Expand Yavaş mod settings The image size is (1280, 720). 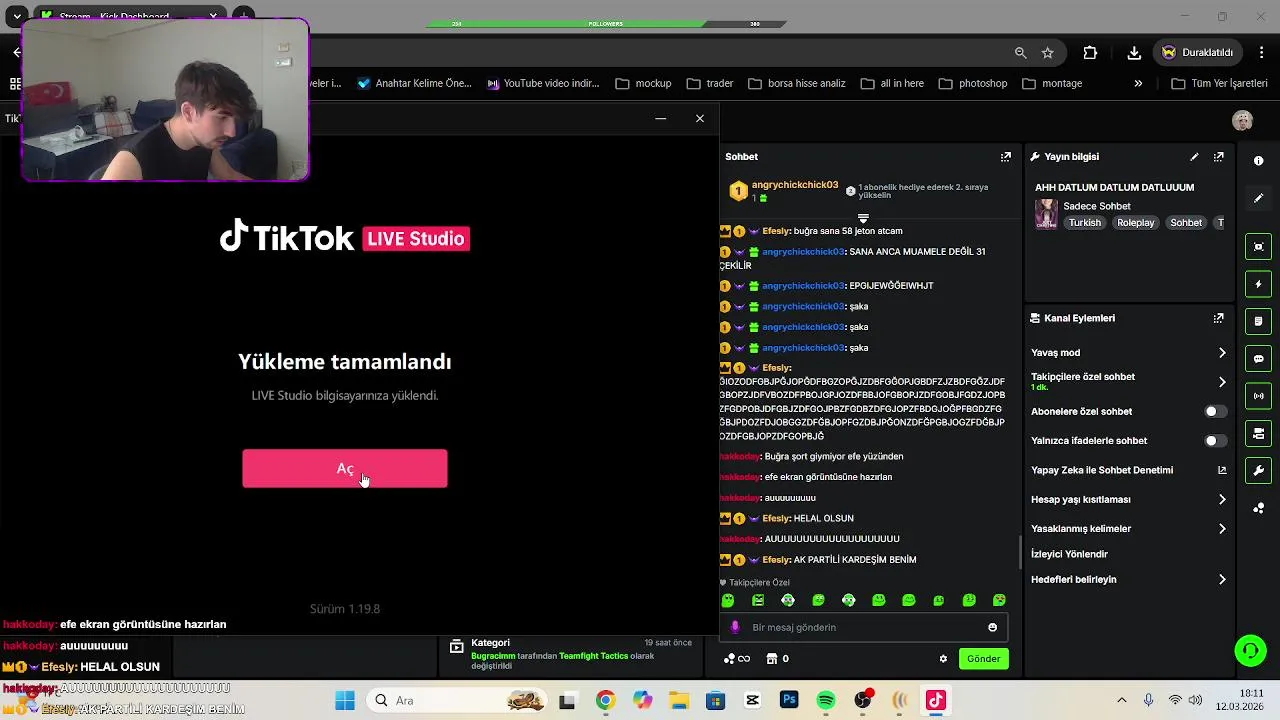coord(1221,353)
